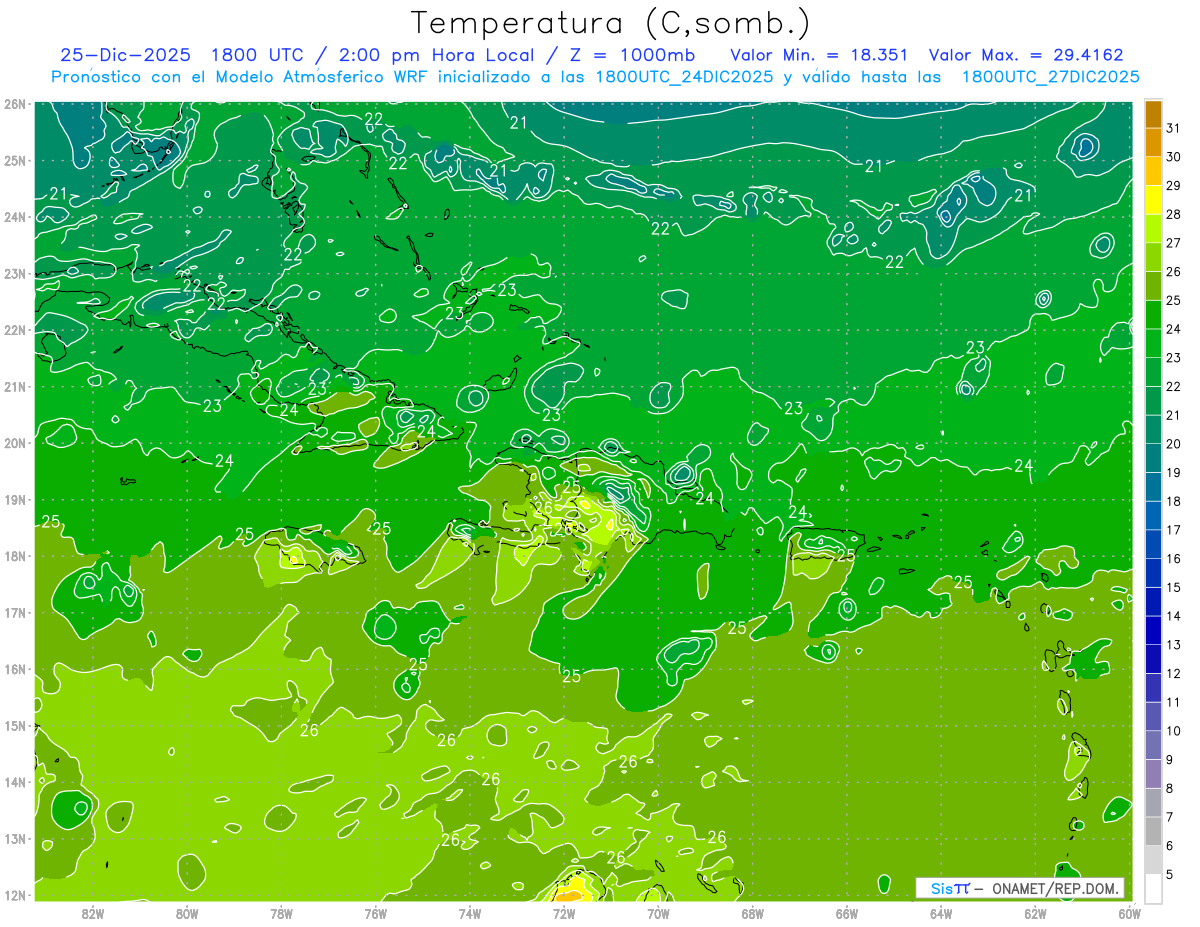1200x927 pixels.
Task: Click the "72W" longitude axis label
Action: (x=564, y=913)
